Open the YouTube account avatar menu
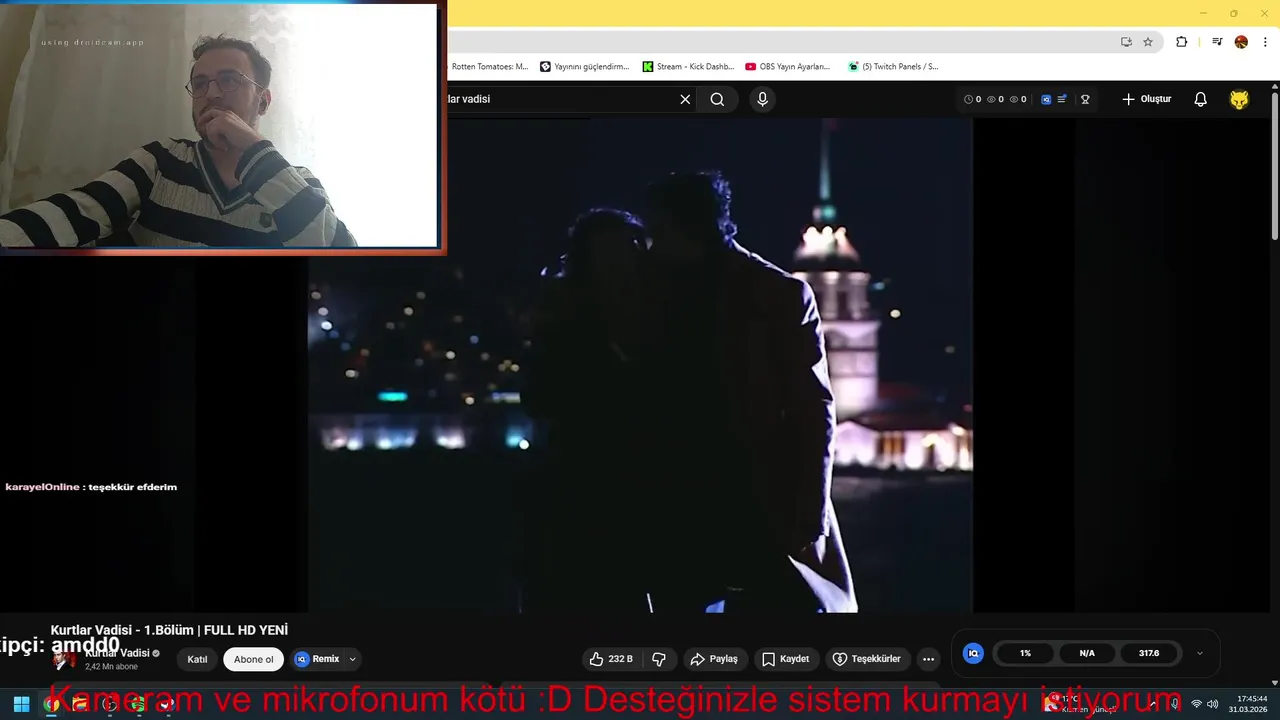1280x720 pixels. pyautogui.click(x=1239, y=99)
